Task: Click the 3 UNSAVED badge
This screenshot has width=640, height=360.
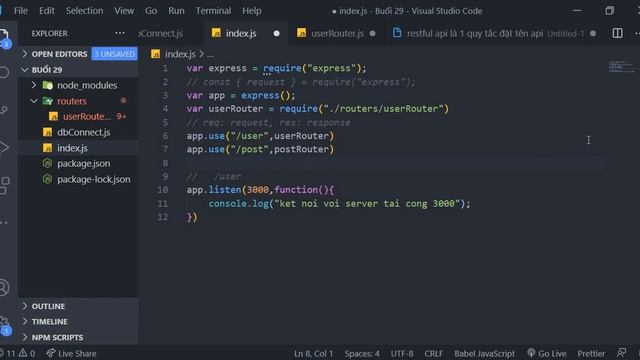Action: pyautogui.click(x=115, y=54)
